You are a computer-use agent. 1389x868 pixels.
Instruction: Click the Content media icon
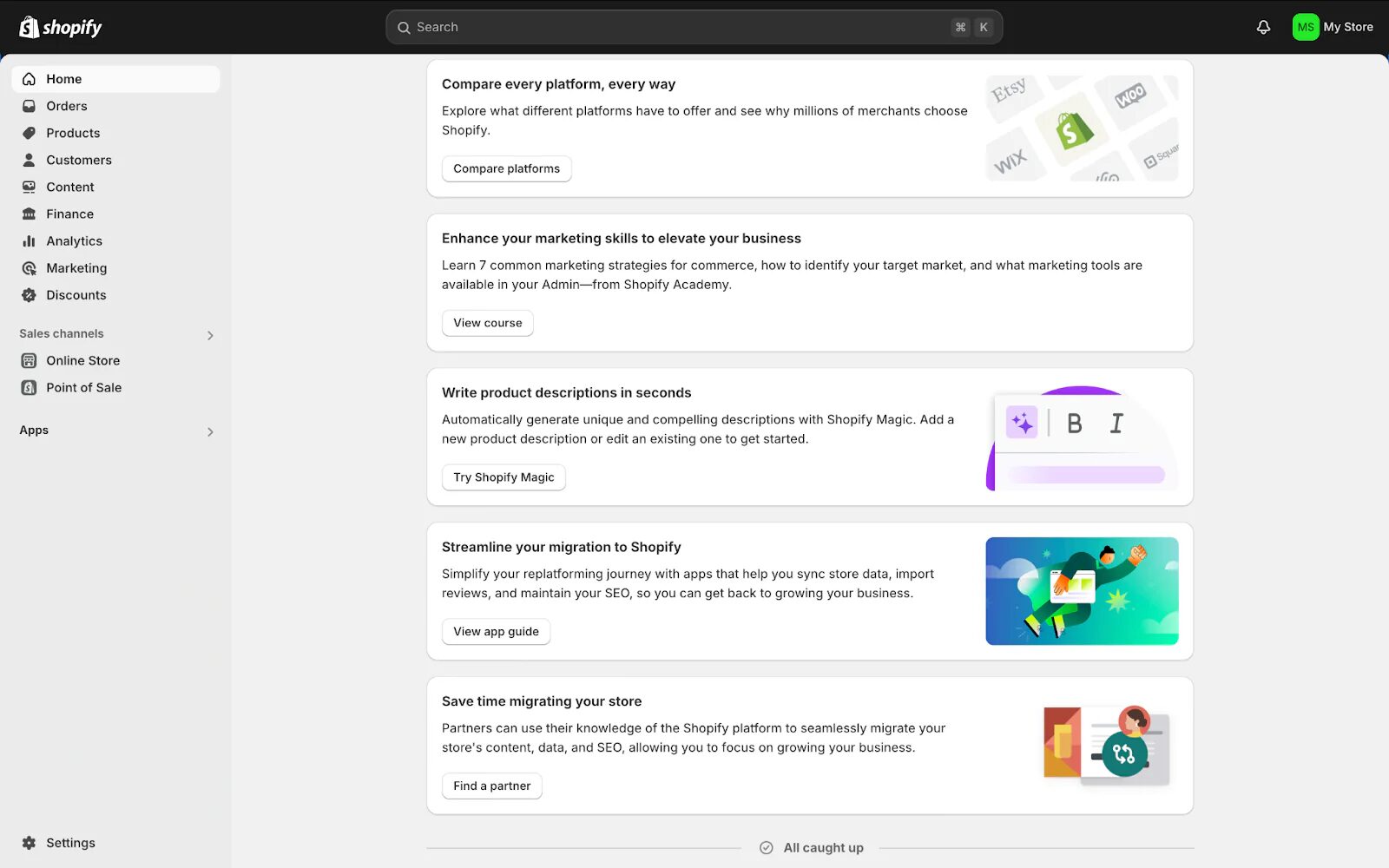(x=29, y=187)
